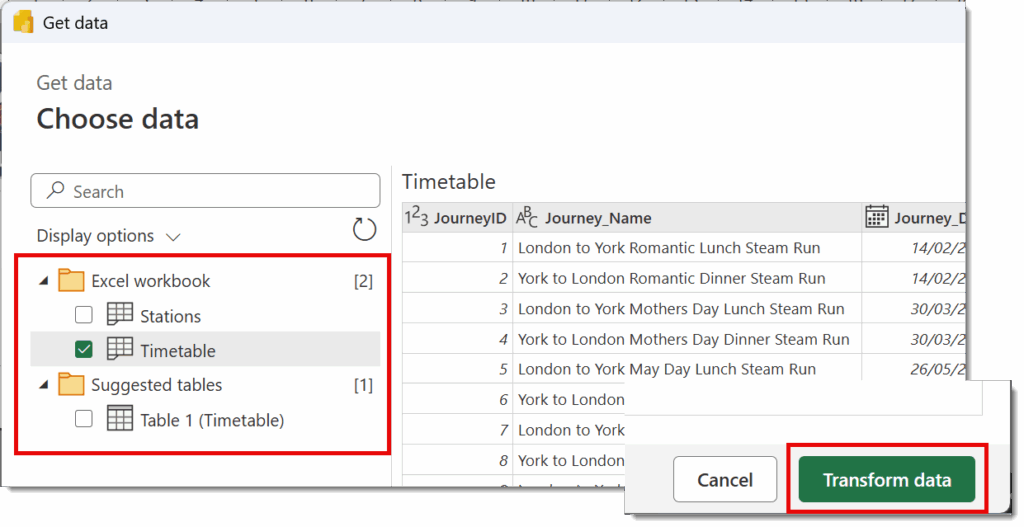
Task: Click the Excel workbook folder icon
Action: (71, 280)
